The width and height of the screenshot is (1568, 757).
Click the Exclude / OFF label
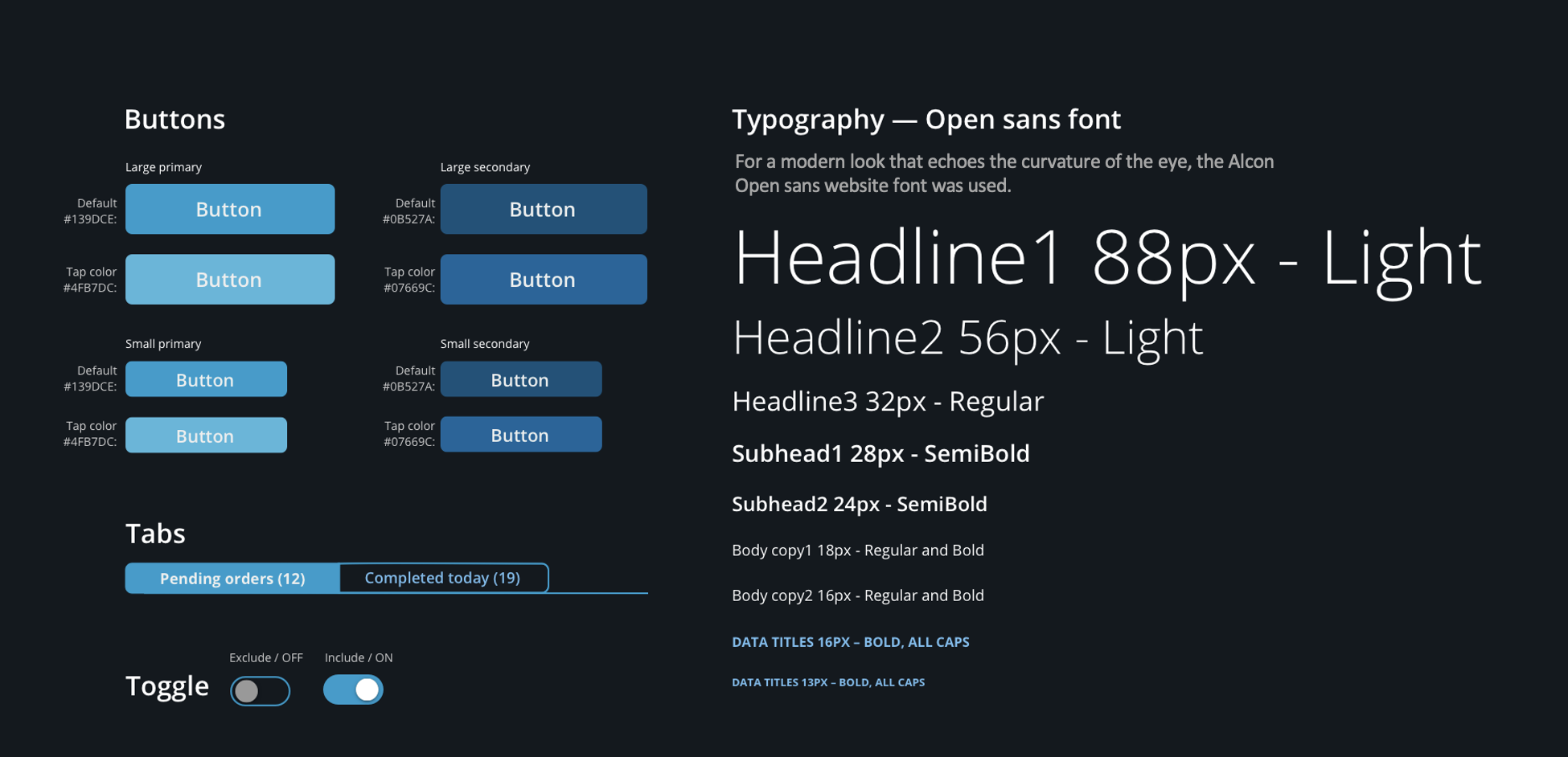click(266, 657)
